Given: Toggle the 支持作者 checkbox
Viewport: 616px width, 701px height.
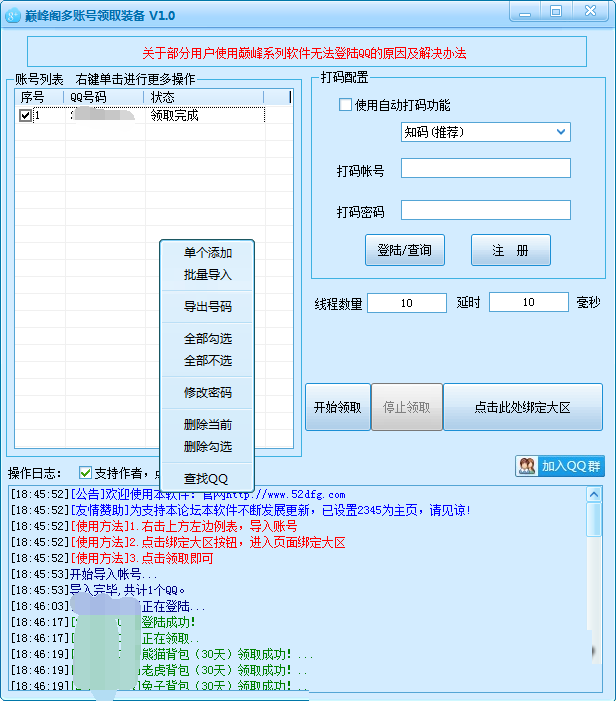Looking at the screenshot, I should [x=85, y=473].
